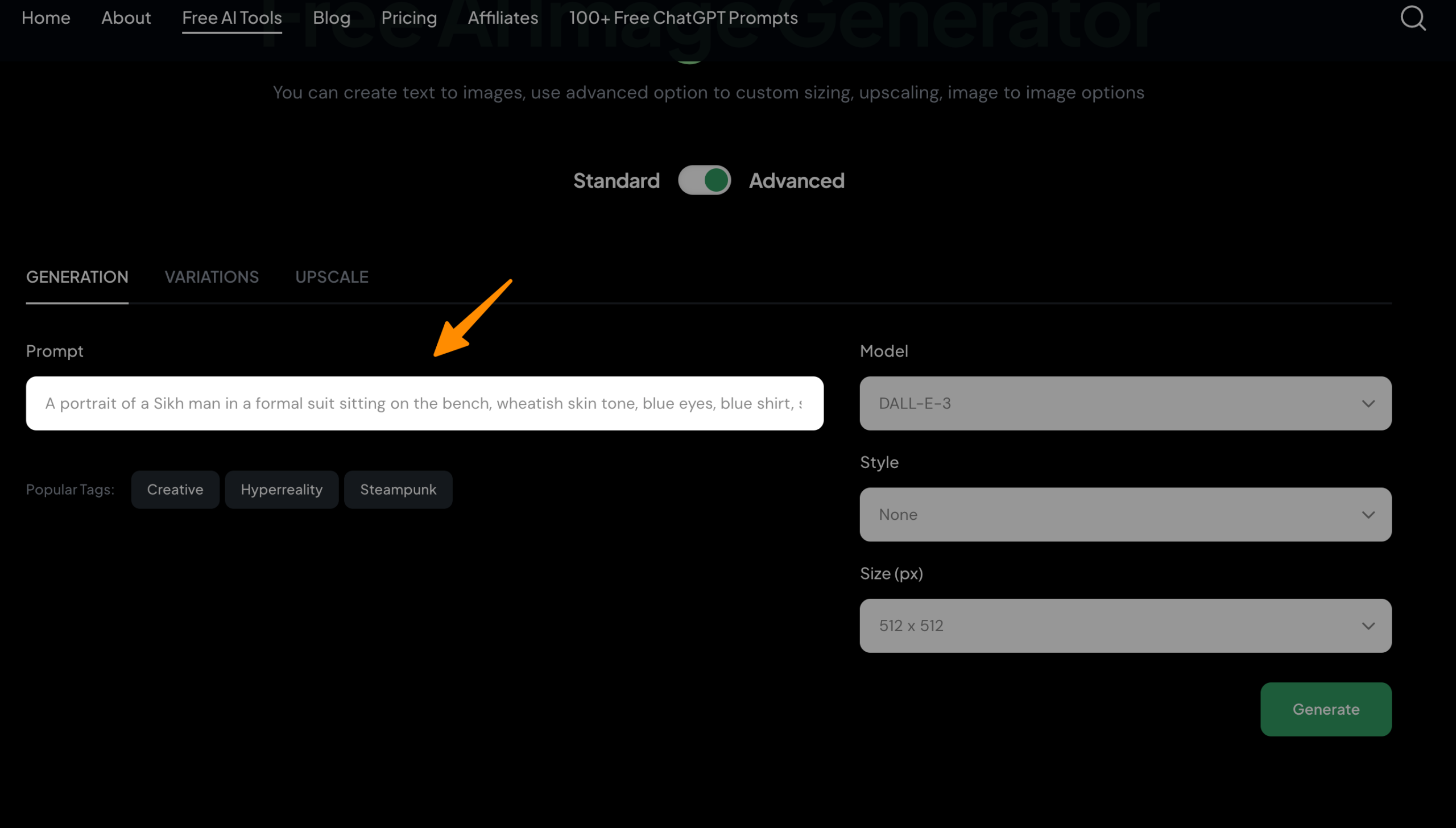Toggle the Standard/Advanced switch
1456x828 pixels.
(704, 180)
